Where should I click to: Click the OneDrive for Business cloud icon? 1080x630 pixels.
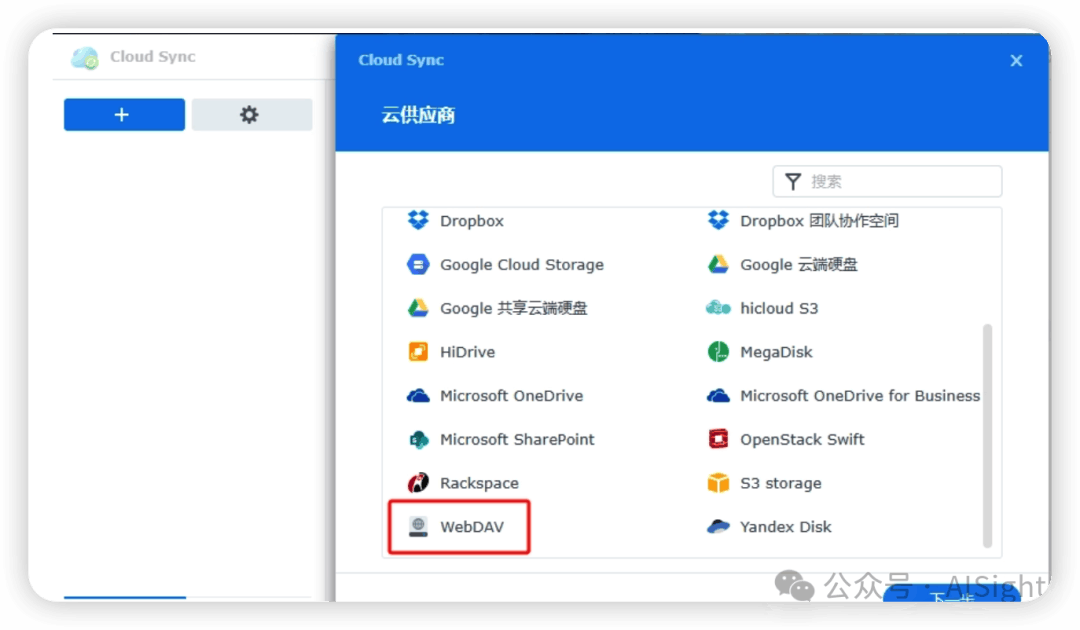click(718, 396)
